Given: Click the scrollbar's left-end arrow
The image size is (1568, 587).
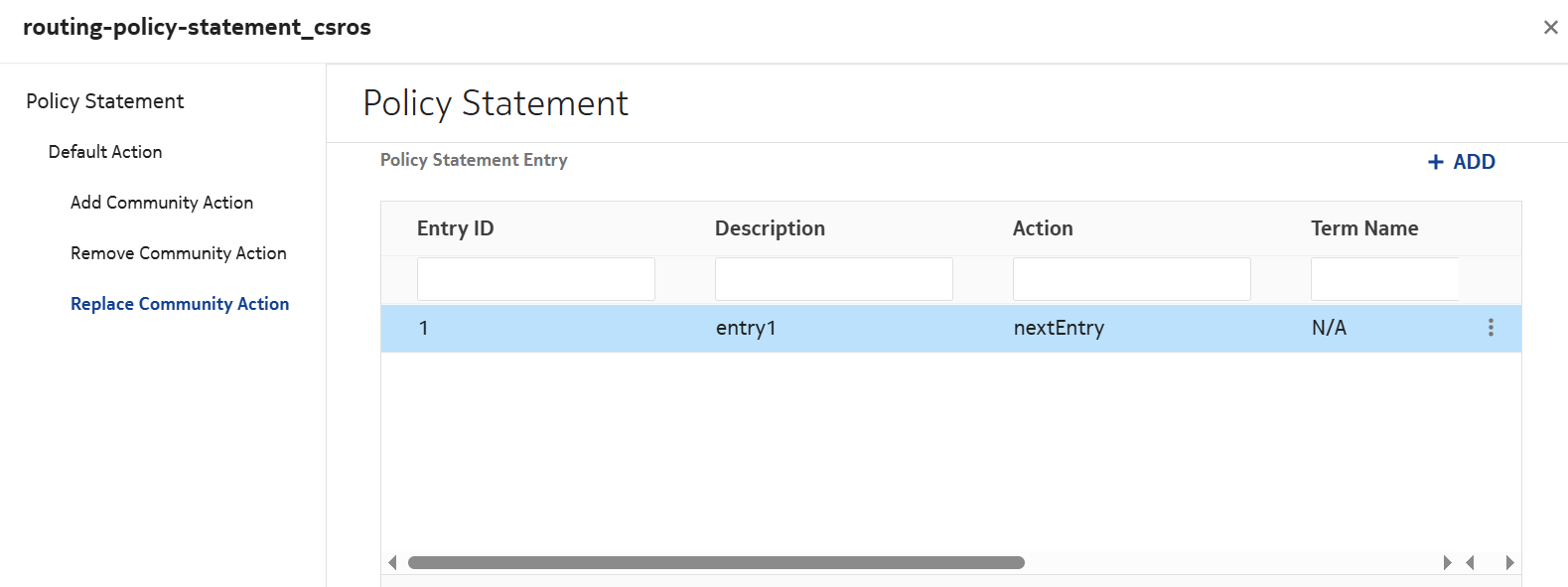Looking at the screenshot, I should click(x=393, y=563).
